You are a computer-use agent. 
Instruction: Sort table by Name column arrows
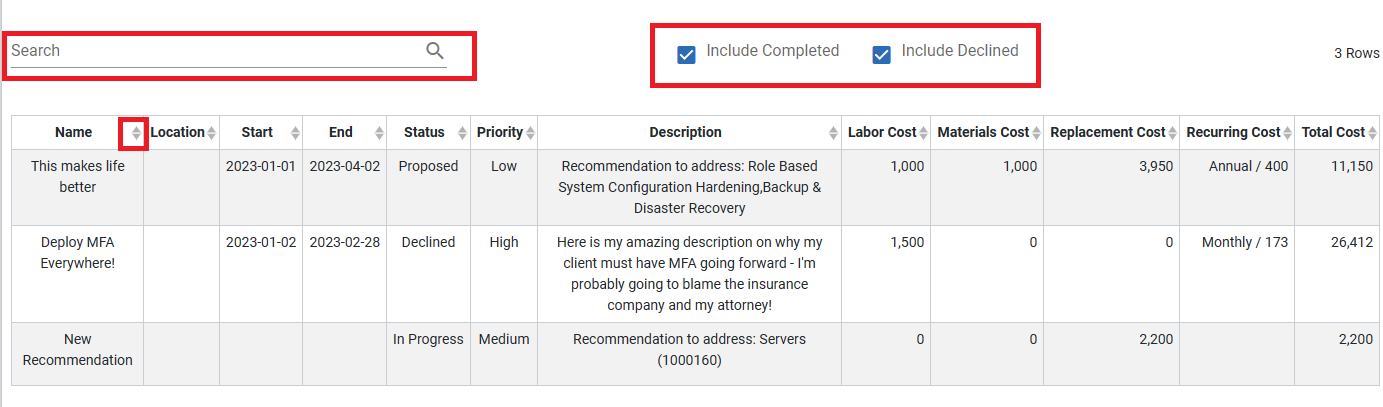tap(137, 133)
